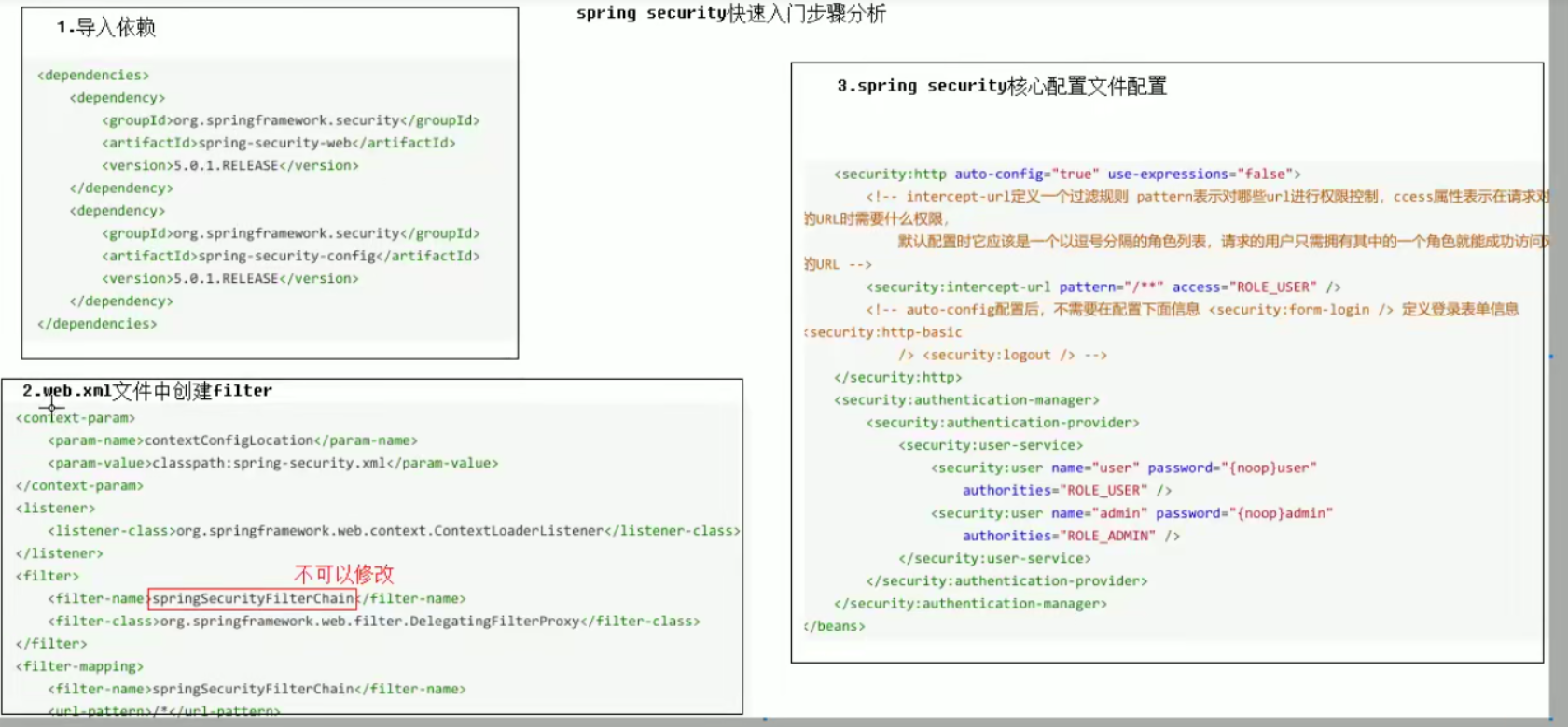The image size is (1568, 727).
Task: Click the comment starting "auto-config配置后"
Action: pyautogui.click(x=1192, y=309)
